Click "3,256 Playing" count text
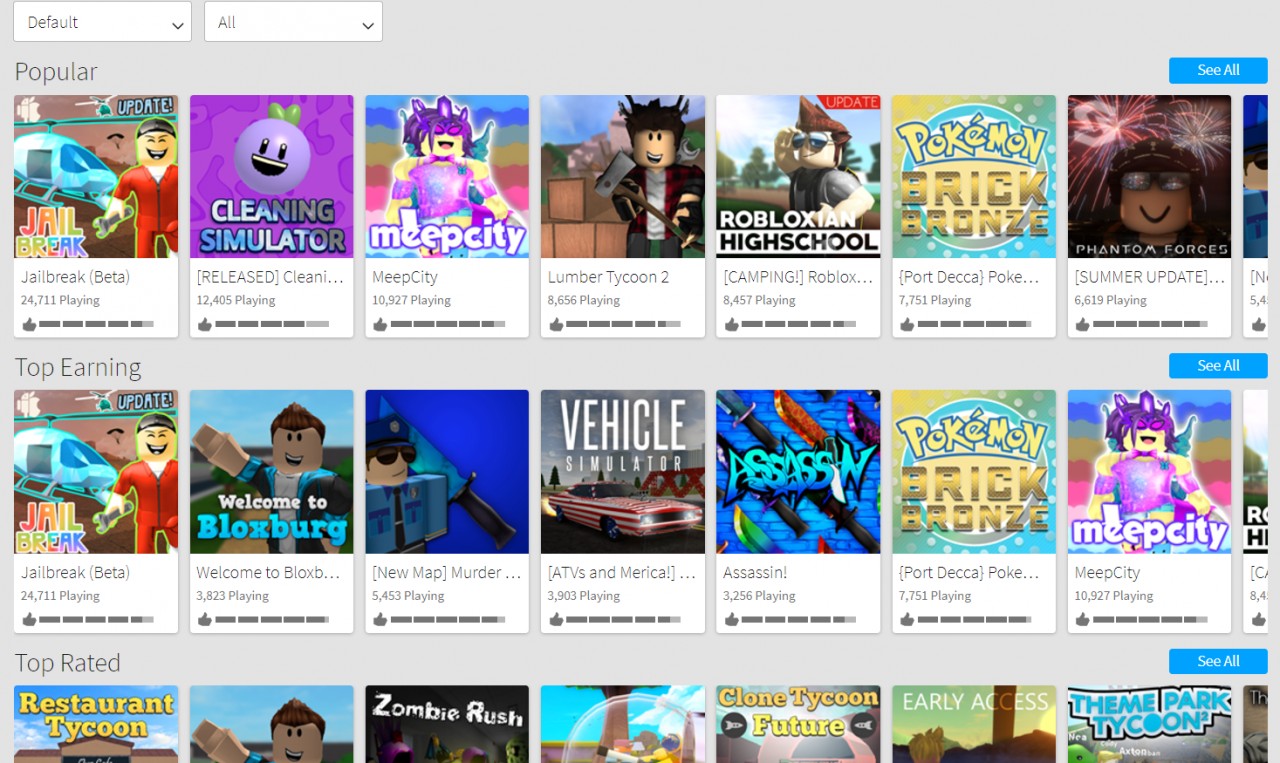Image resolution: width=1280 pixels, height=763 pixels. pos(759,595)
